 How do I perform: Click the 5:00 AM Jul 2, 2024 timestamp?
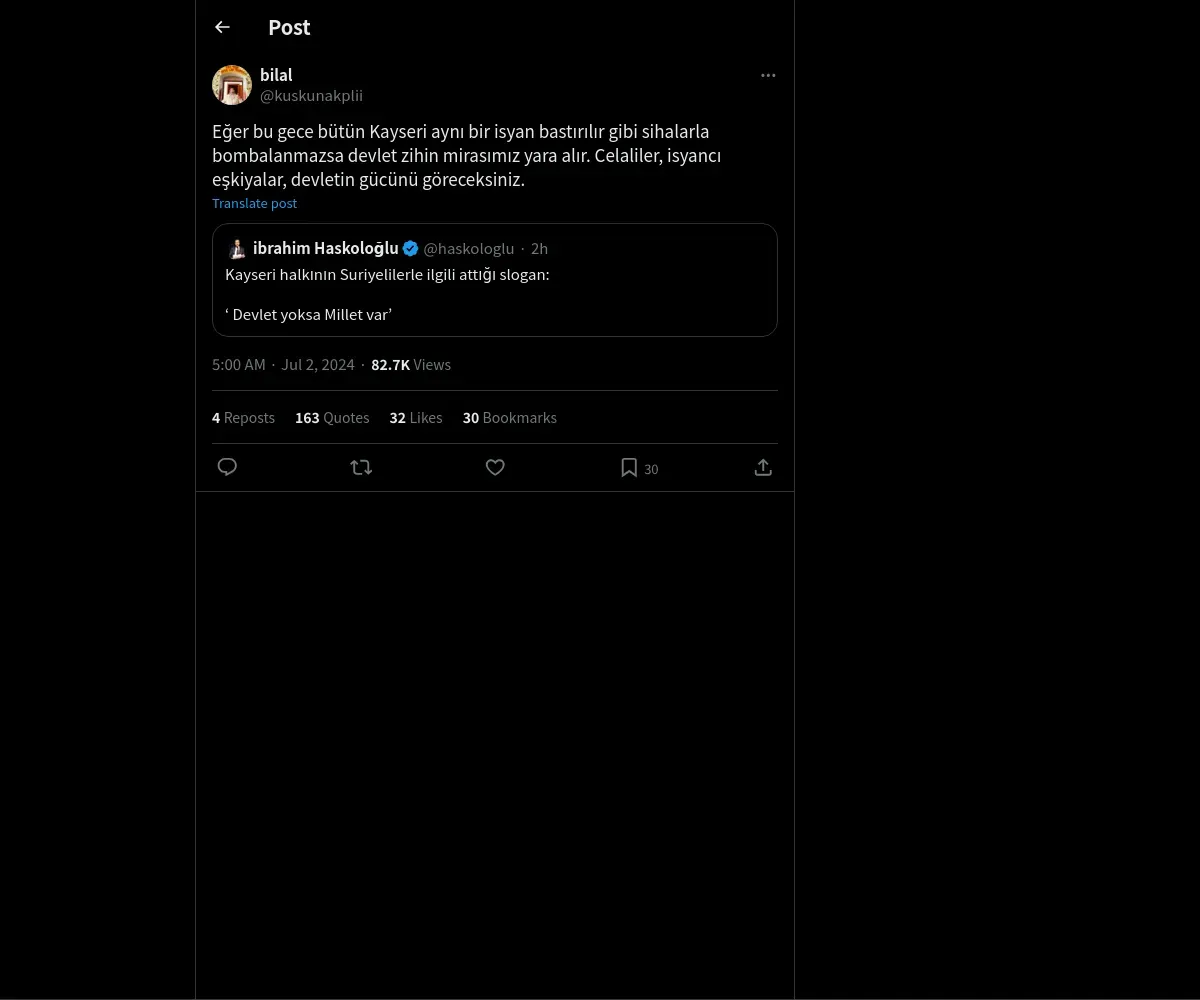point(283,365)
